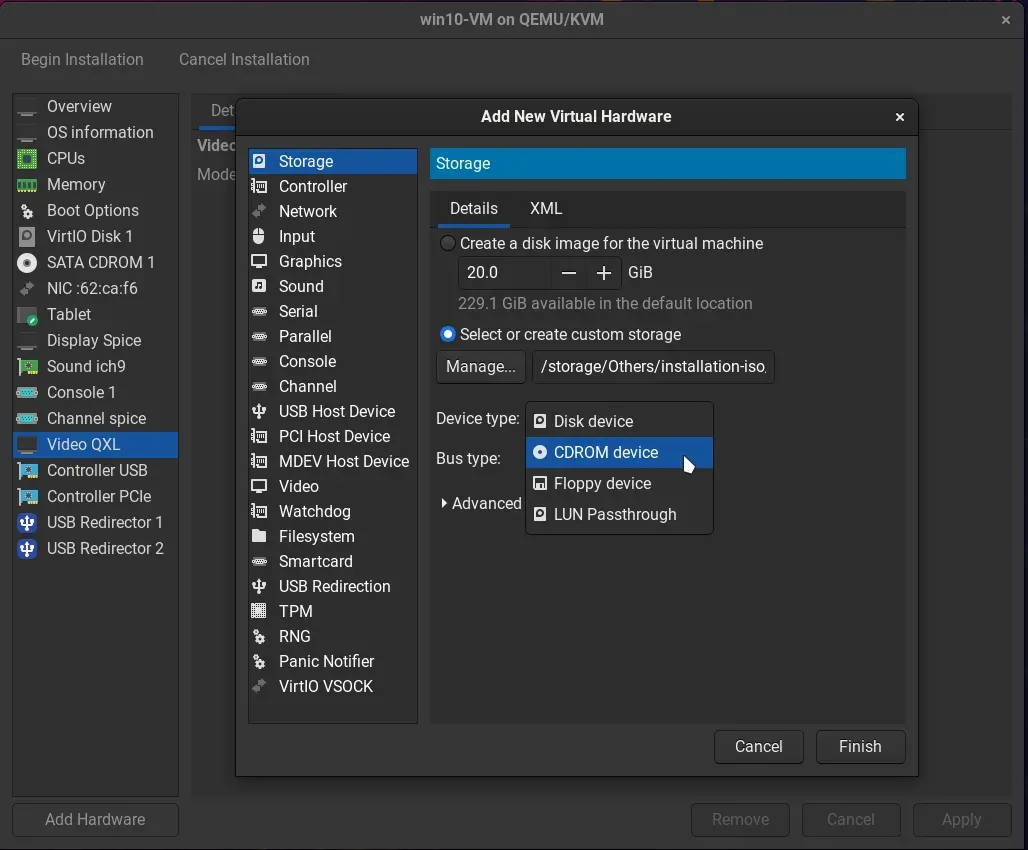
Task: Select Video in the hardware type list
Action: (x=333, y=486)
